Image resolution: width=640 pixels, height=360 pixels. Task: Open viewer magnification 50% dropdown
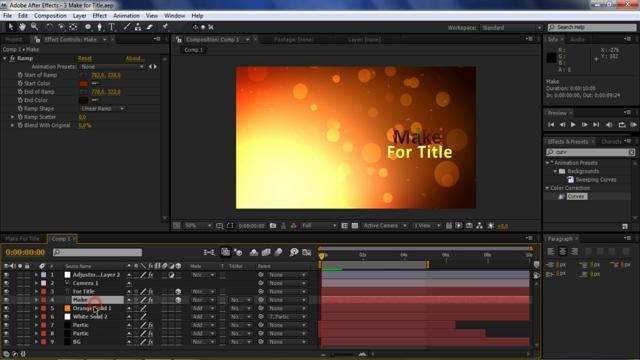(x=198, y=226)
